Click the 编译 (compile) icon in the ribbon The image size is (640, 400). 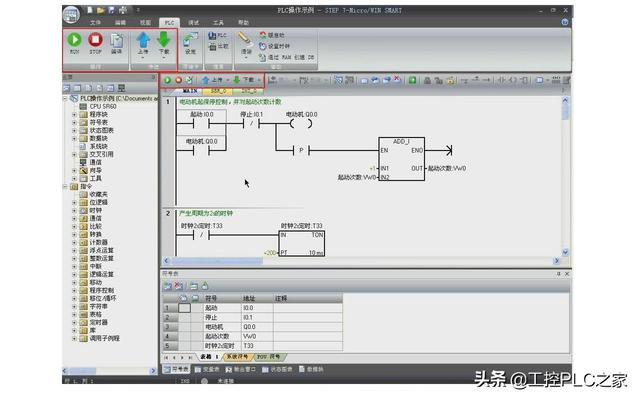tap(116, 41)
